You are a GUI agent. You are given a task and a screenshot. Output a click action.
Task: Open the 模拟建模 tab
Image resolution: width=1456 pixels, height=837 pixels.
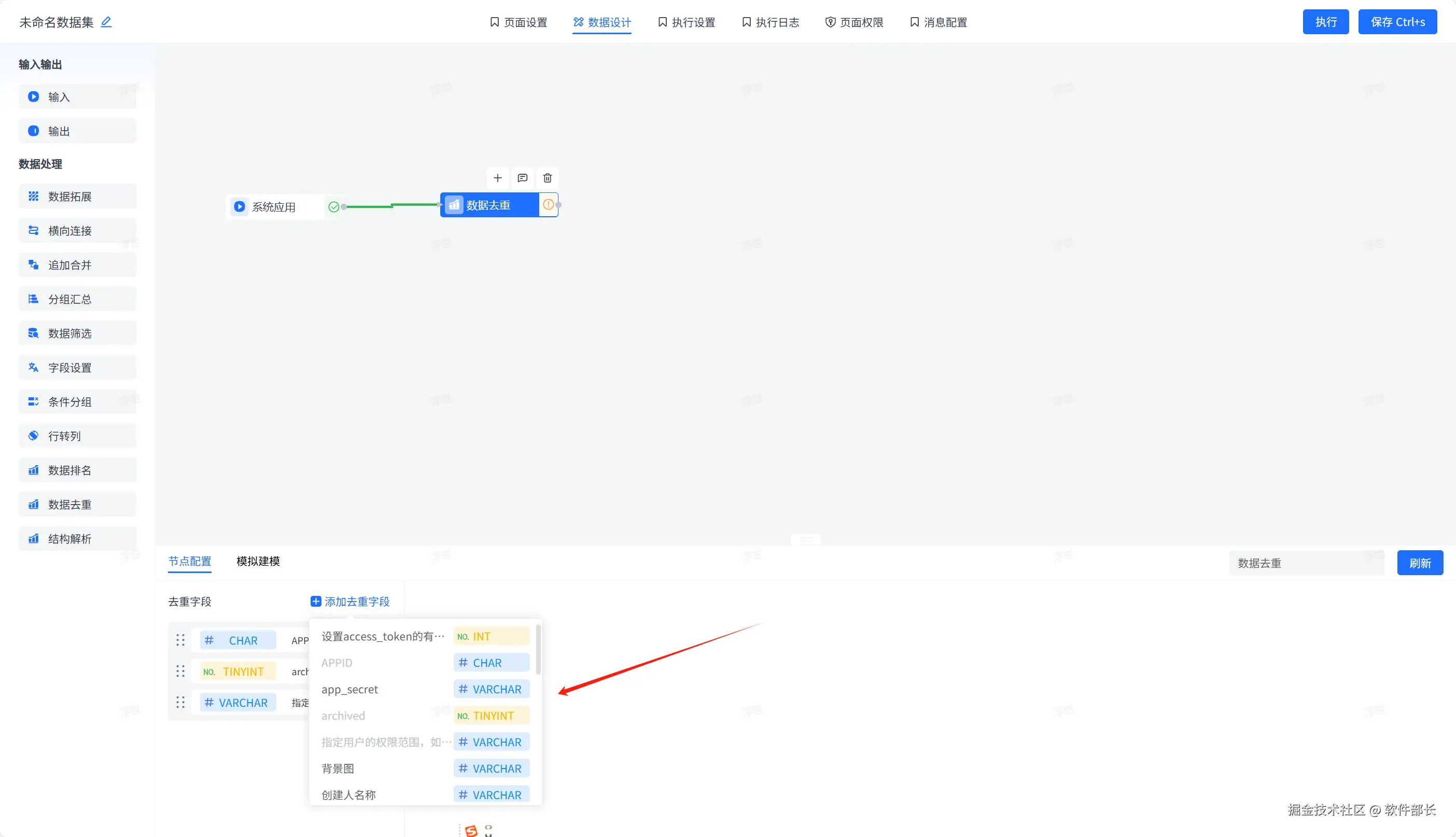tap(258, 561)
